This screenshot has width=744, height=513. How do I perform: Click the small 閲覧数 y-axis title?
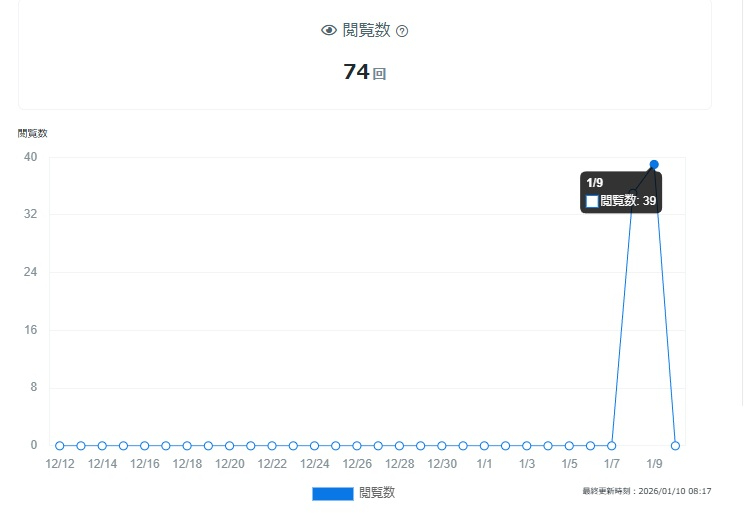pyautogui.click(x=32, y=133)
